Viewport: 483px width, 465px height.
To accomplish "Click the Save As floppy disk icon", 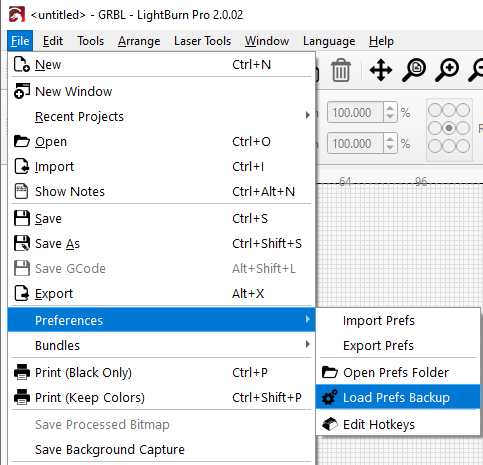I will [22, 243].
